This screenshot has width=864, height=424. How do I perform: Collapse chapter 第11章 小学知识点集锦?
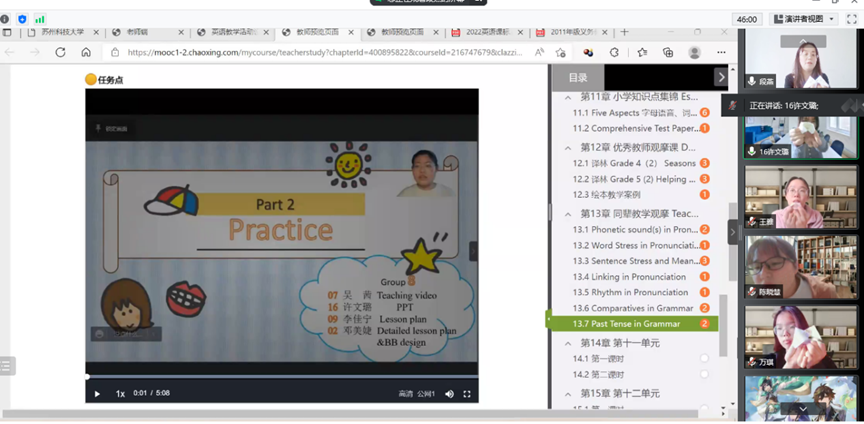[568, 97]
